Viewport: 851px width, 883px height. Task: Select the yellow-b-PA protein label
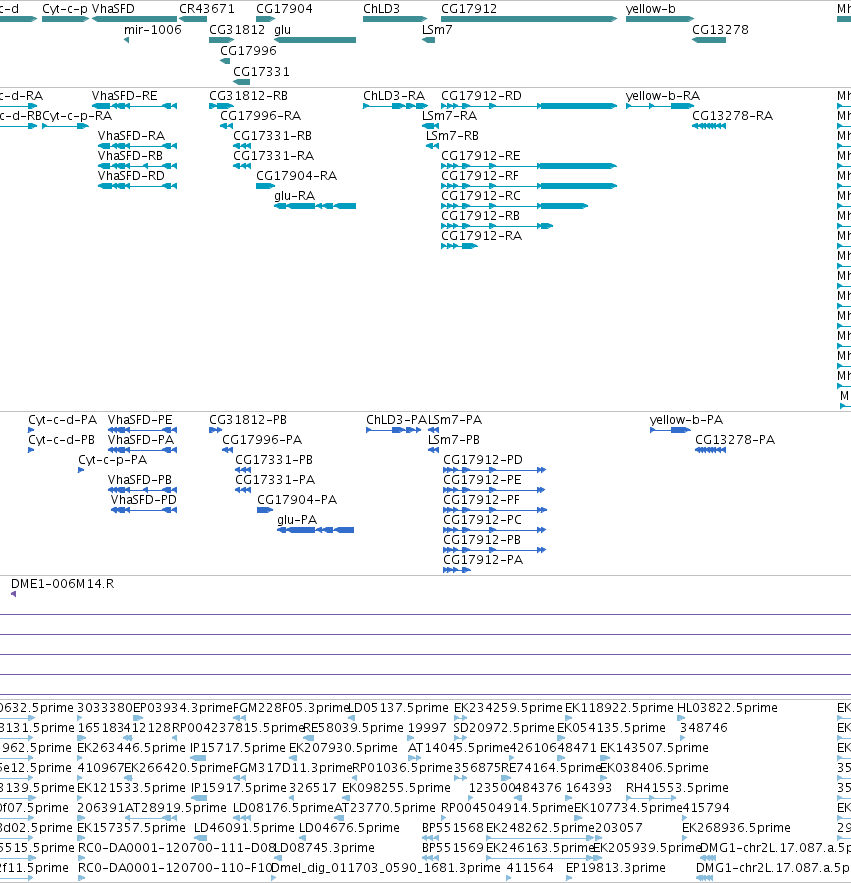[x=687, y=420]
